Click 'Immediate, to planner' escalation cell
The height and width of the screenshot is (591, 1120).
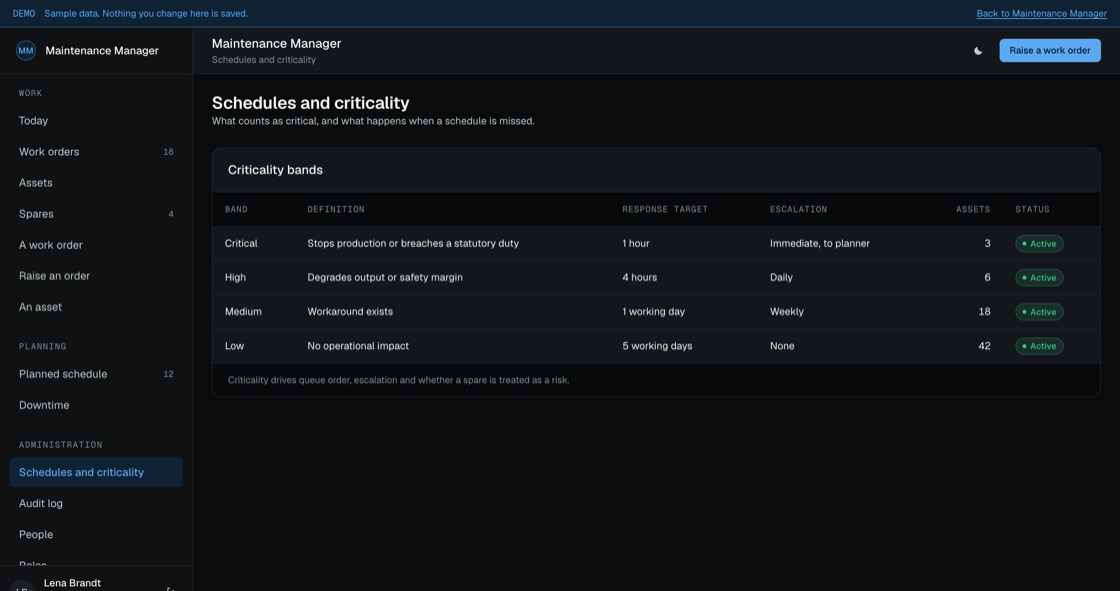point(819,244)
